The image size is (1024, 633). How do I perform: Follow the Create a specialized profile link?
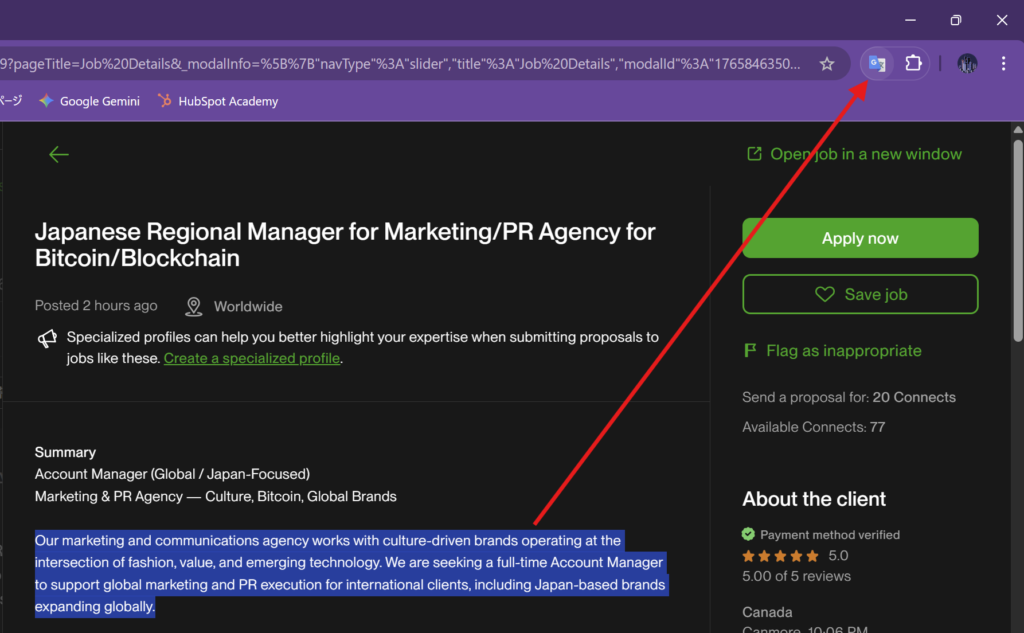[252, 359]
